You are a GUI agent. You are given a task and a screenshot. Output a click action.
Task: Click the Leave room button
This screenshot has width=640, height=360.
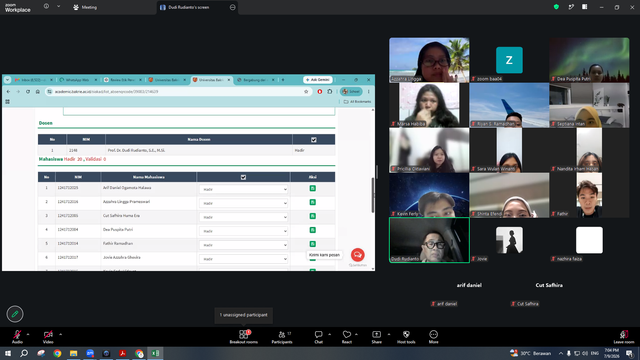624,336
